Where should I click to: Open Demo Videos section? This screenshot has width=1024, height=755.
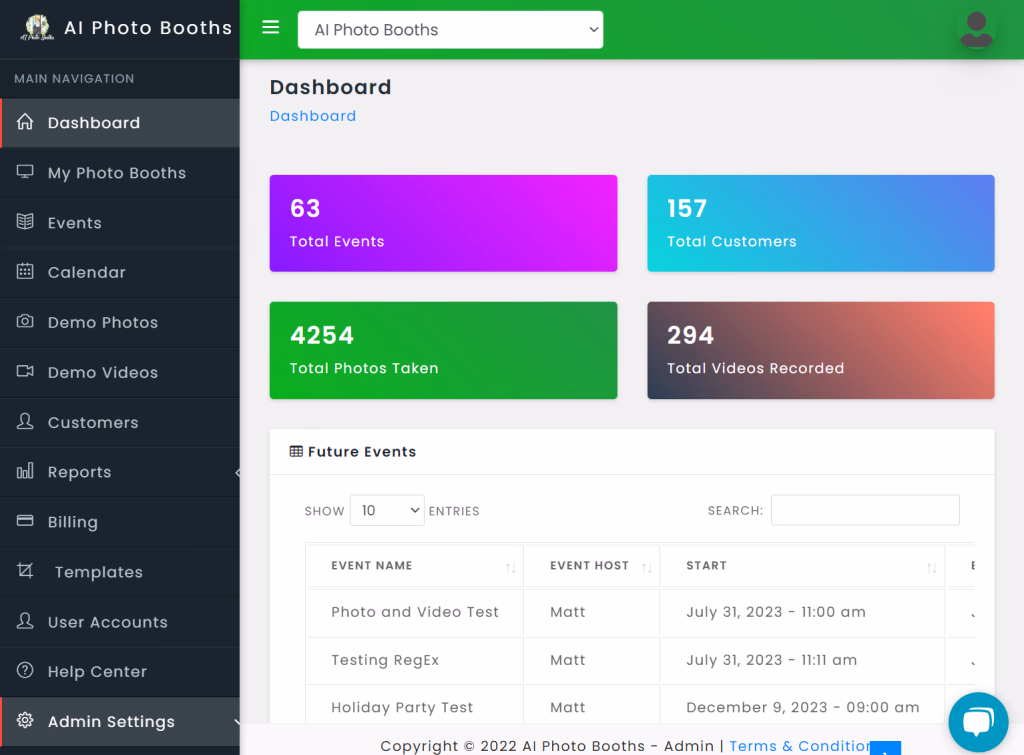(x=120, y=372)
